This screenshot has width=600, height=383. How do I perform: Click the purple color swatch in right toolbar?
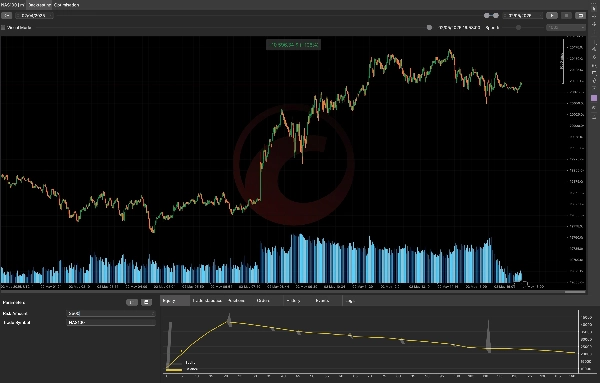[x=594, y=98]
